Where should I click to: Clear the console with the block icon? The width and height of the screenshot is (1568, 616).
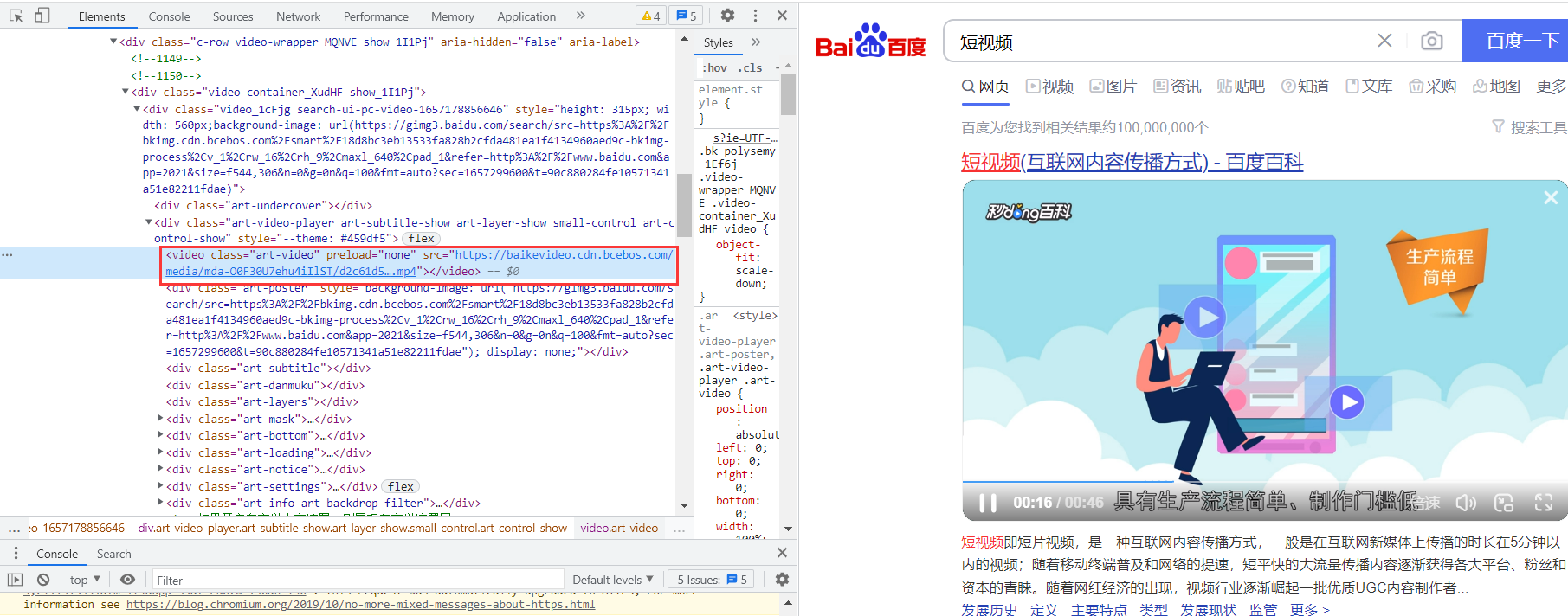[43, 580]
